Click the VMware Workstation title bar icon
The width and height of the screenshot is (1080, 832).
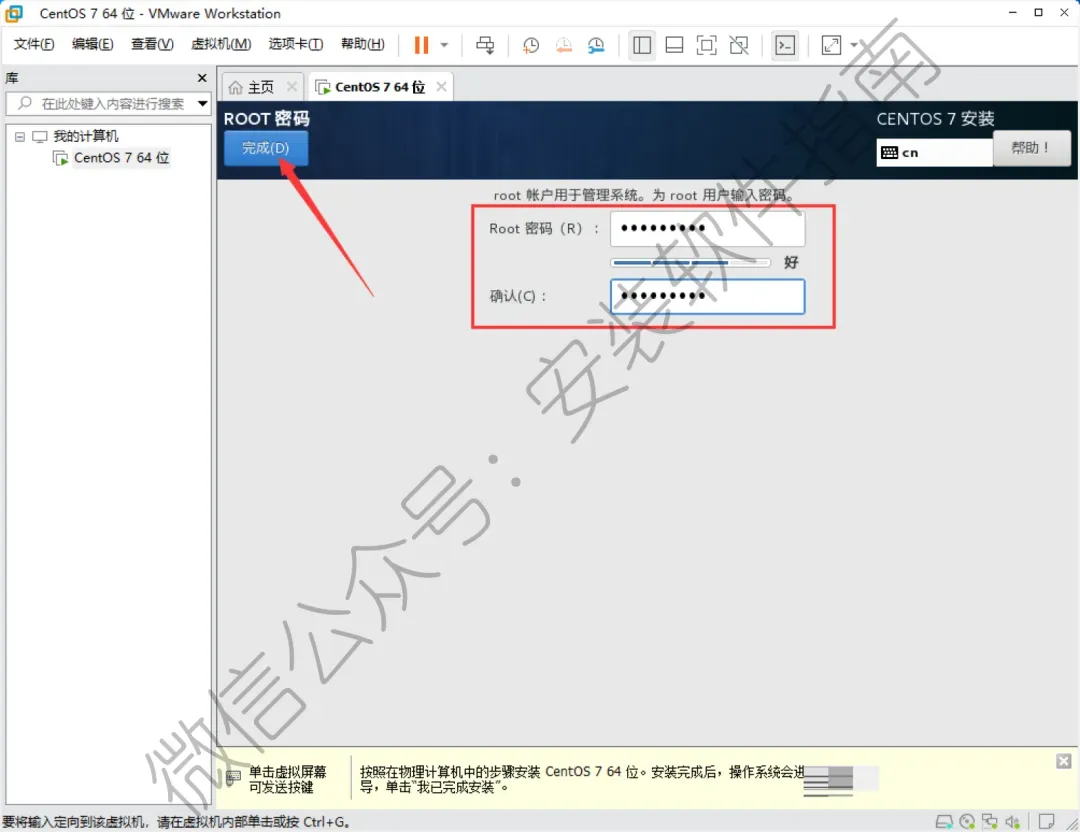click(x=14, y=13)
